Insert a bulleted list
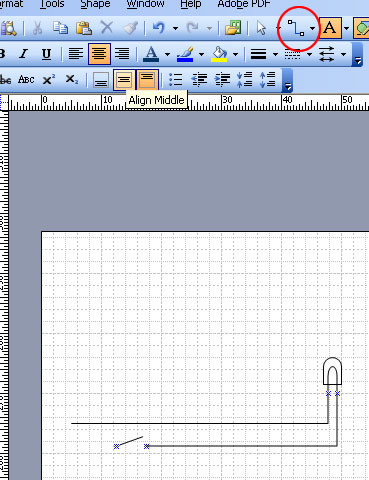 pos(176,80)
